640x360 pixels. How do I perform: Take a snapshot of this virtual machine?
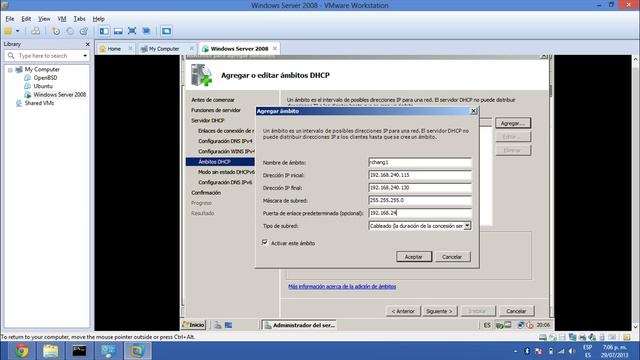point(56,31)
